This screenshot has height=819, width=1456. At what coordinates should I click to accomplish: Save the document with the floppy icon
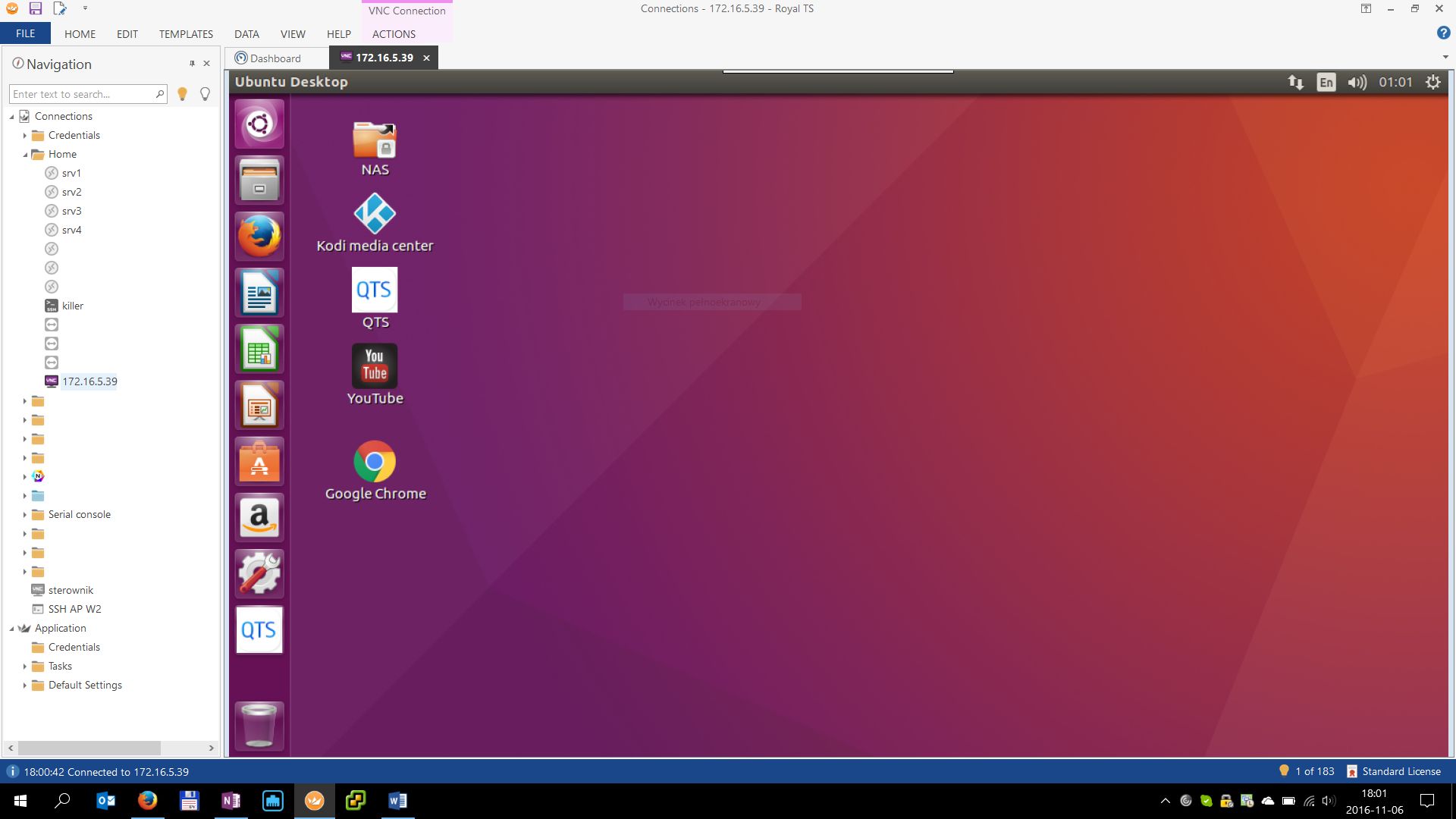coord(35,8)
